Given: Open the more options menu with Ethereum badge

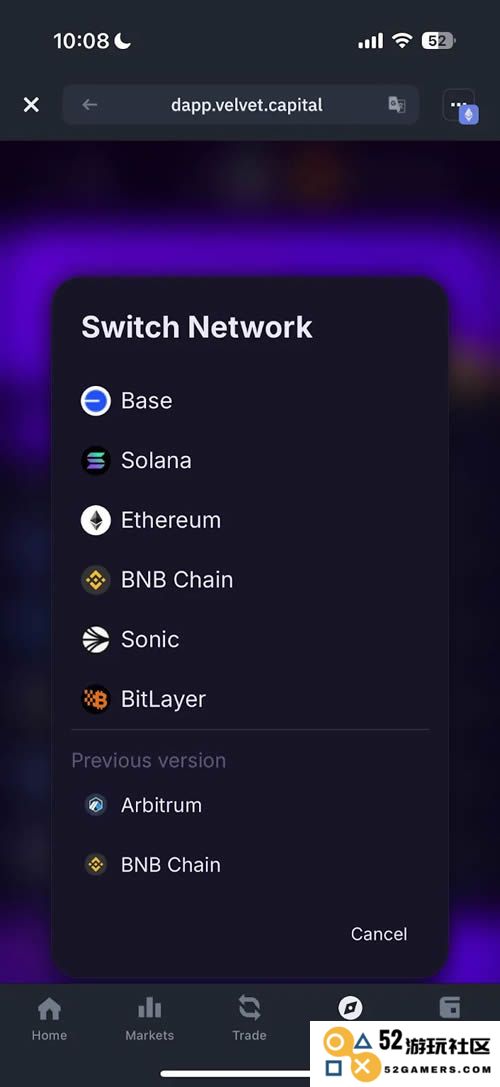Looking at the screenshot, I should pos(460,105).
